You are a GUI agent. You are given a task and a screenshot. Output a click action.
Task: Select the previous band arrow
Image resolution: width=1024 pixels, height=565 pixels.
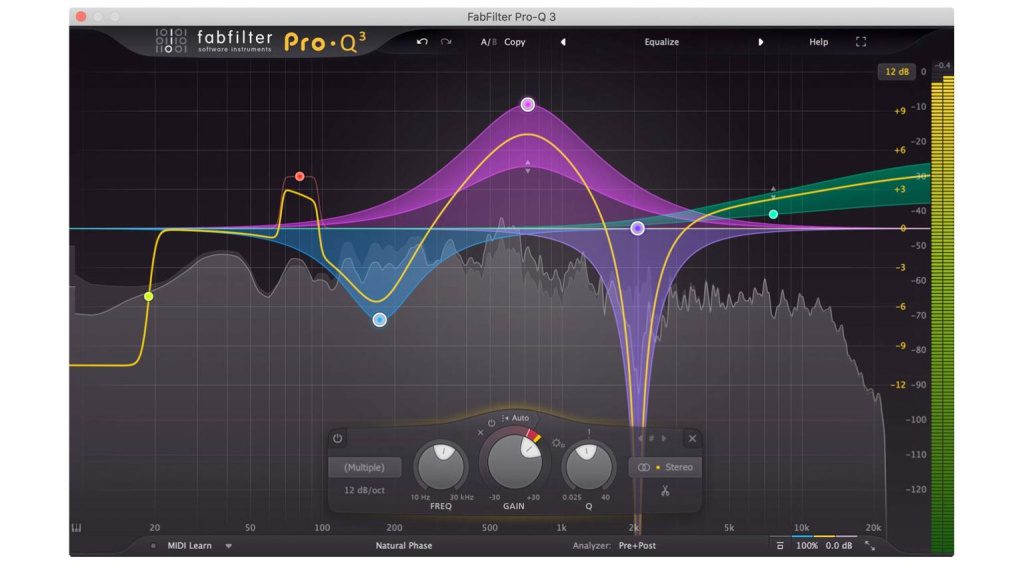[x=640, y=438]
